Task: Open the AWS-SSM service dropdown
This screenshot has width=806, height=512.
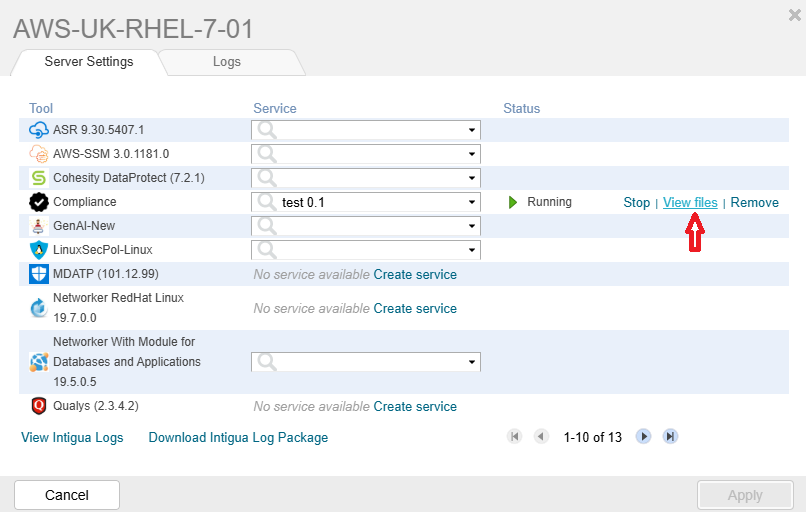Action: click(471, 154)
